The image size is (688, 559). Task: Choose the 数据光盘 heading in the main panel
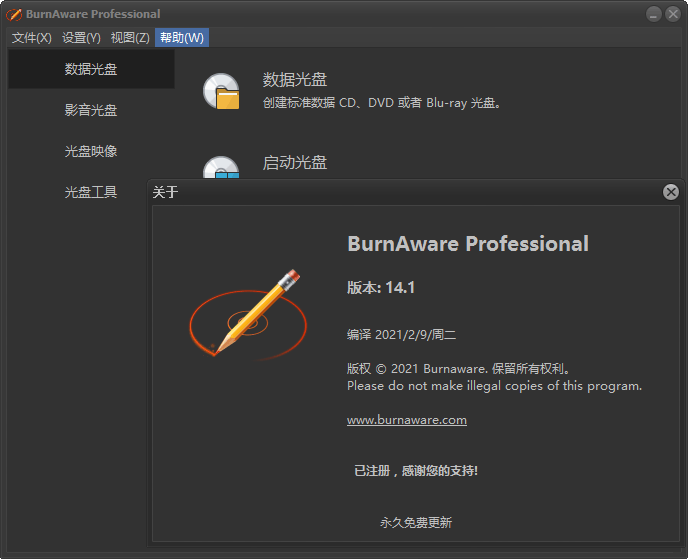pos(295,80)
